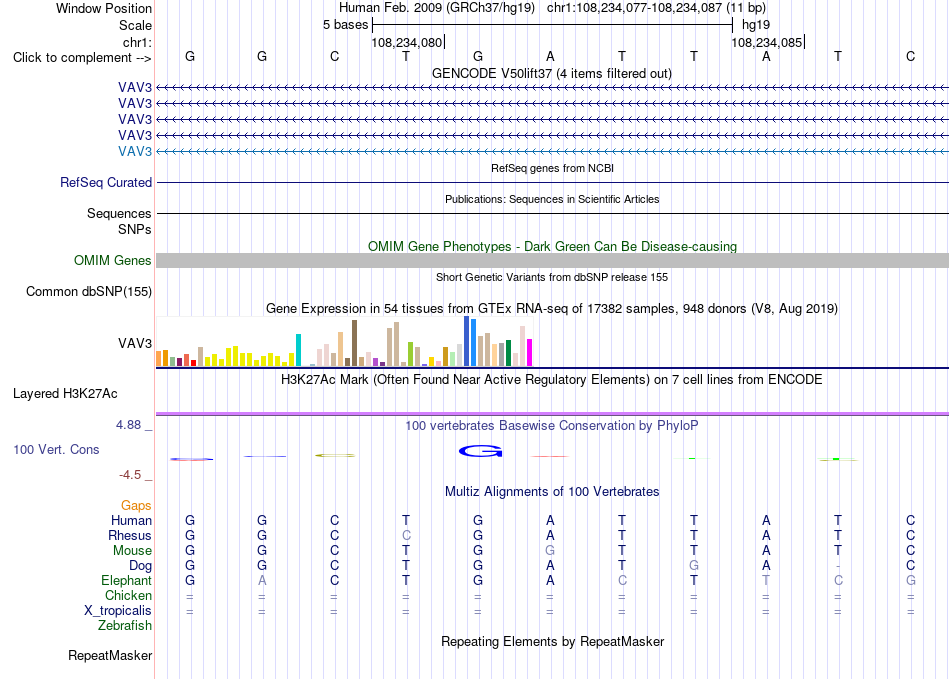950x679 pixels.
Task: Click the faded G base in Mouse row
Action: tap(550, 551)
